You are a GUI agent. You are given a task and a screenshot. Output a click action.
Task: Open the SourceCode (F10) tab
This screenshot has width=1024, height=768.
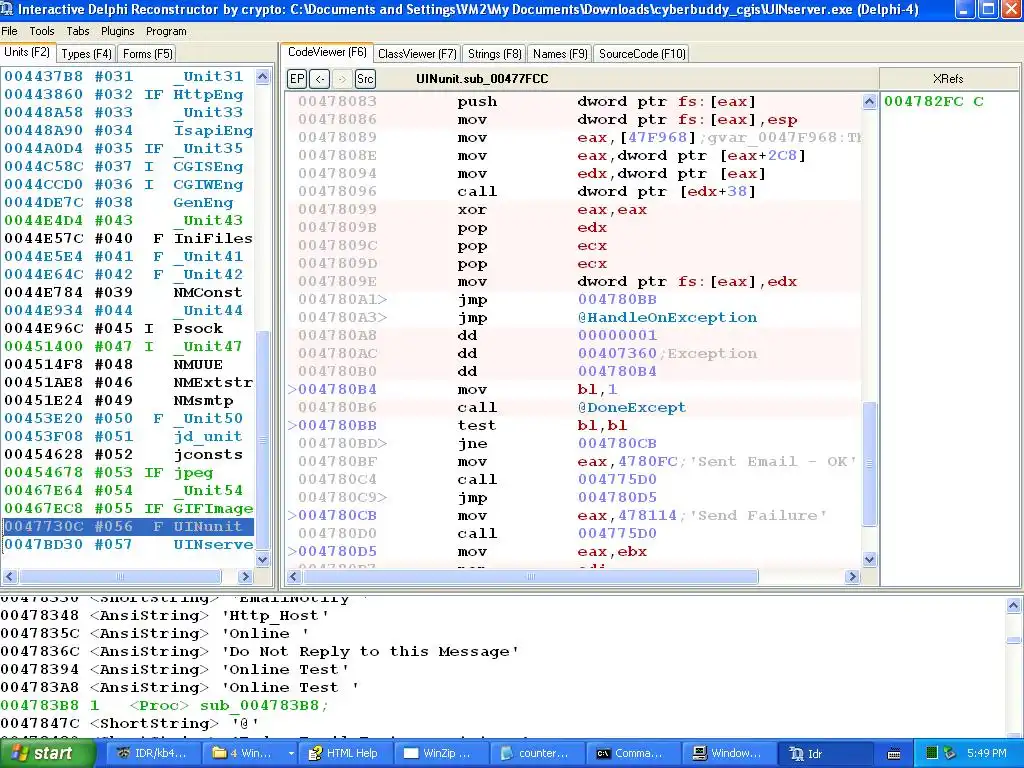[x=642, y=54]
